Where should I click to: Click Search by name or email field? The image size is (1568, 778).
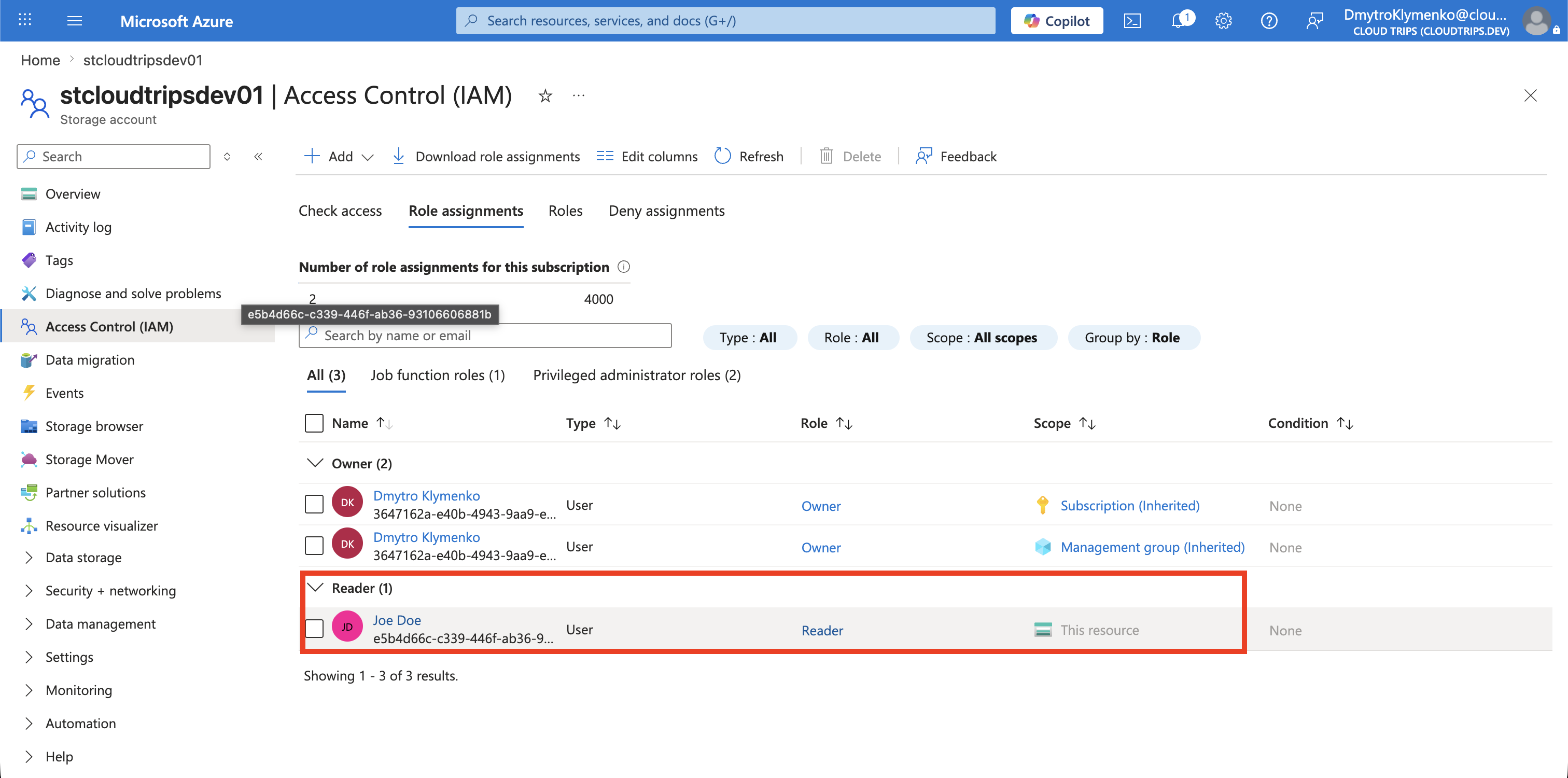[485, 336]
